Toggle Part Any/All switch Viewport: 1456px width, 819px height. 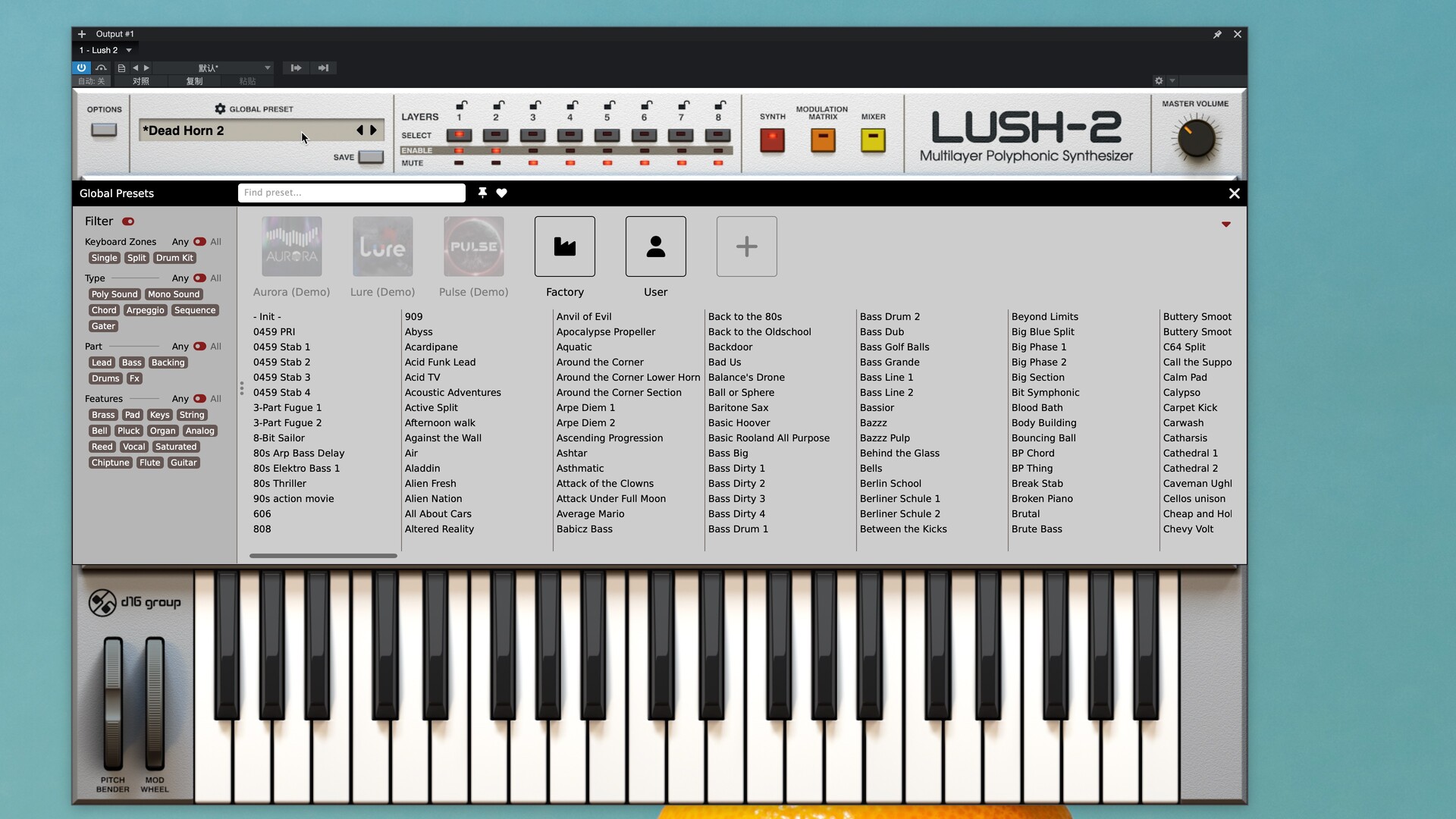[199, 347]
